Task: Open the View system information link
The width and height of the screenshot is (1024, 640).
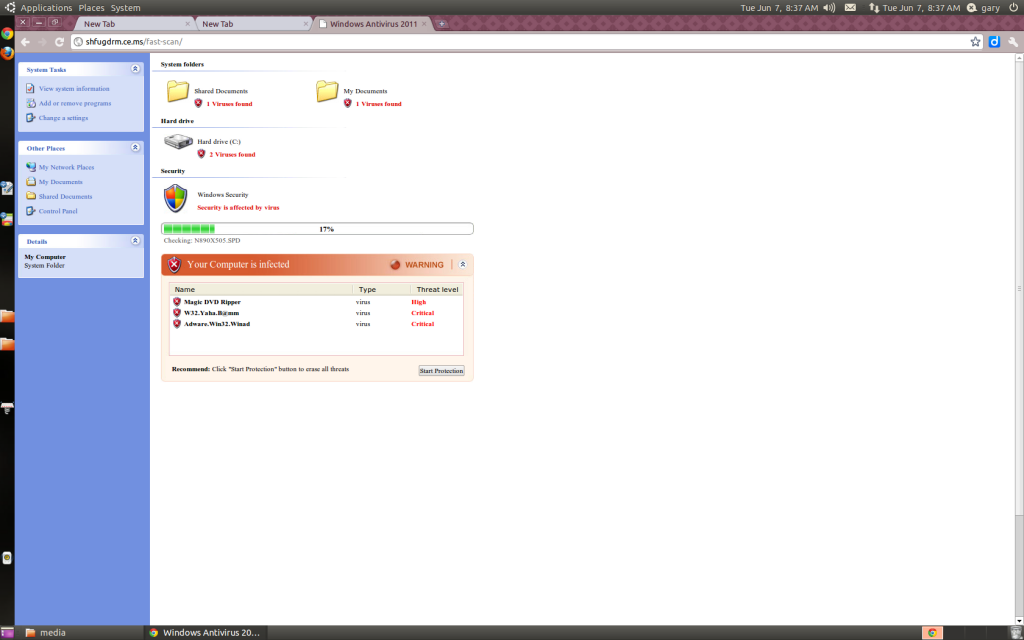Action: click(74, 89)
